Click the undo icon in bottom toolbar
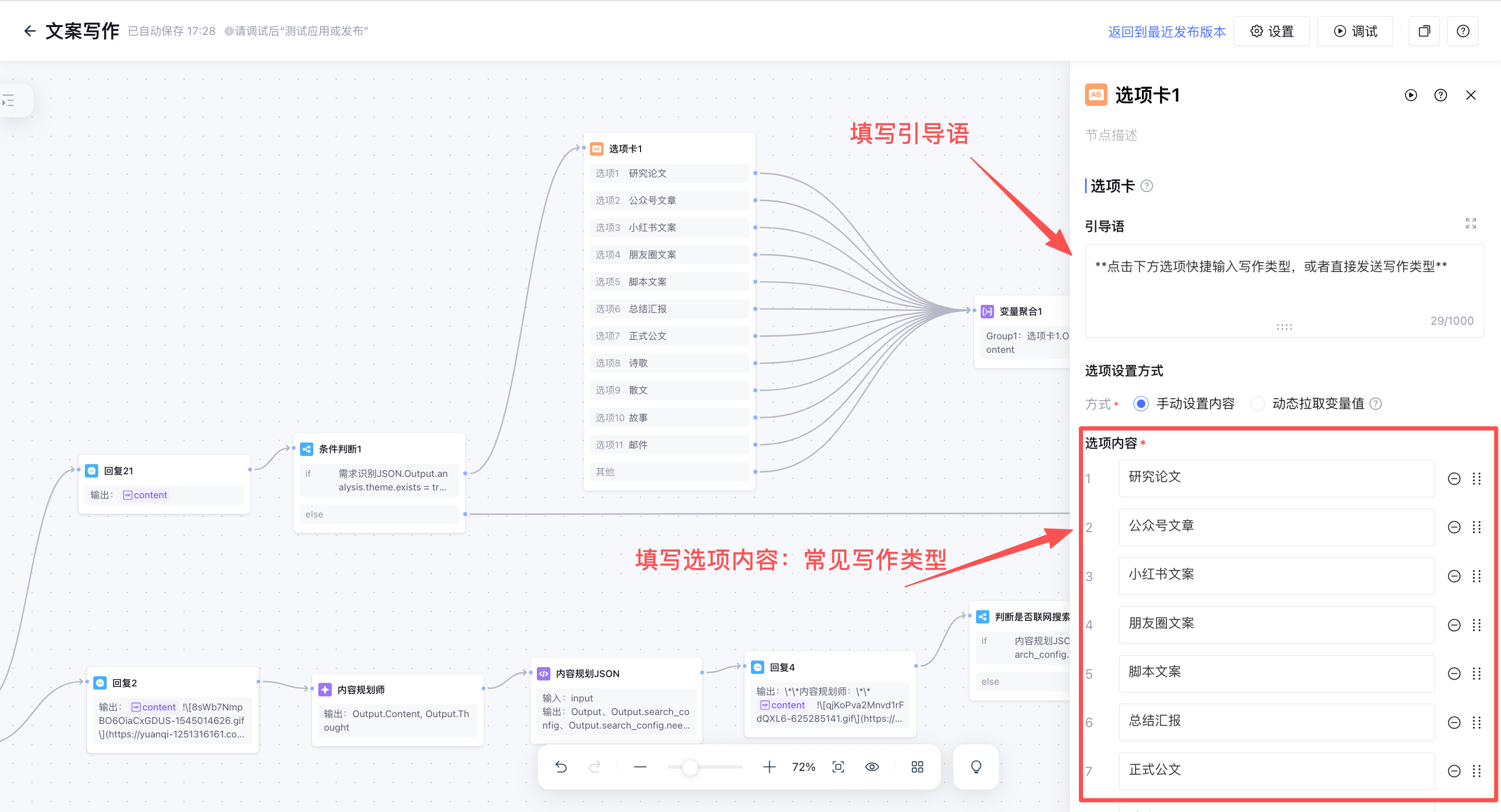1501x812 pixels. tap(561, 767)
